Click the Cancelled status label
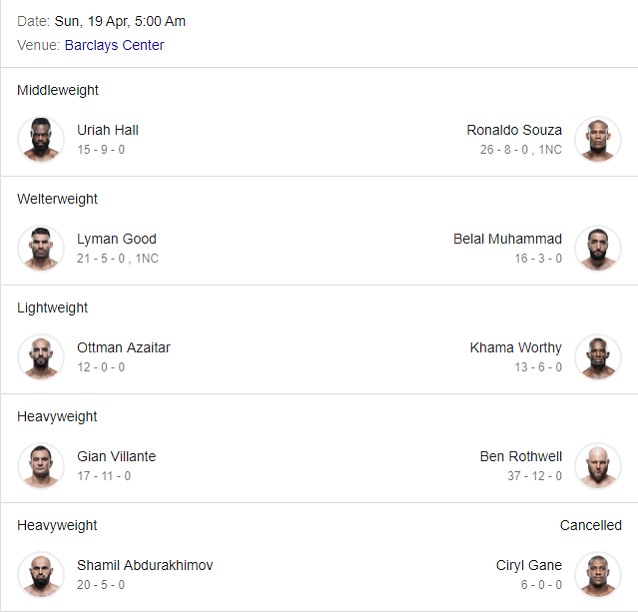Viewport: 638px width, 612px height. coord(591,525)
